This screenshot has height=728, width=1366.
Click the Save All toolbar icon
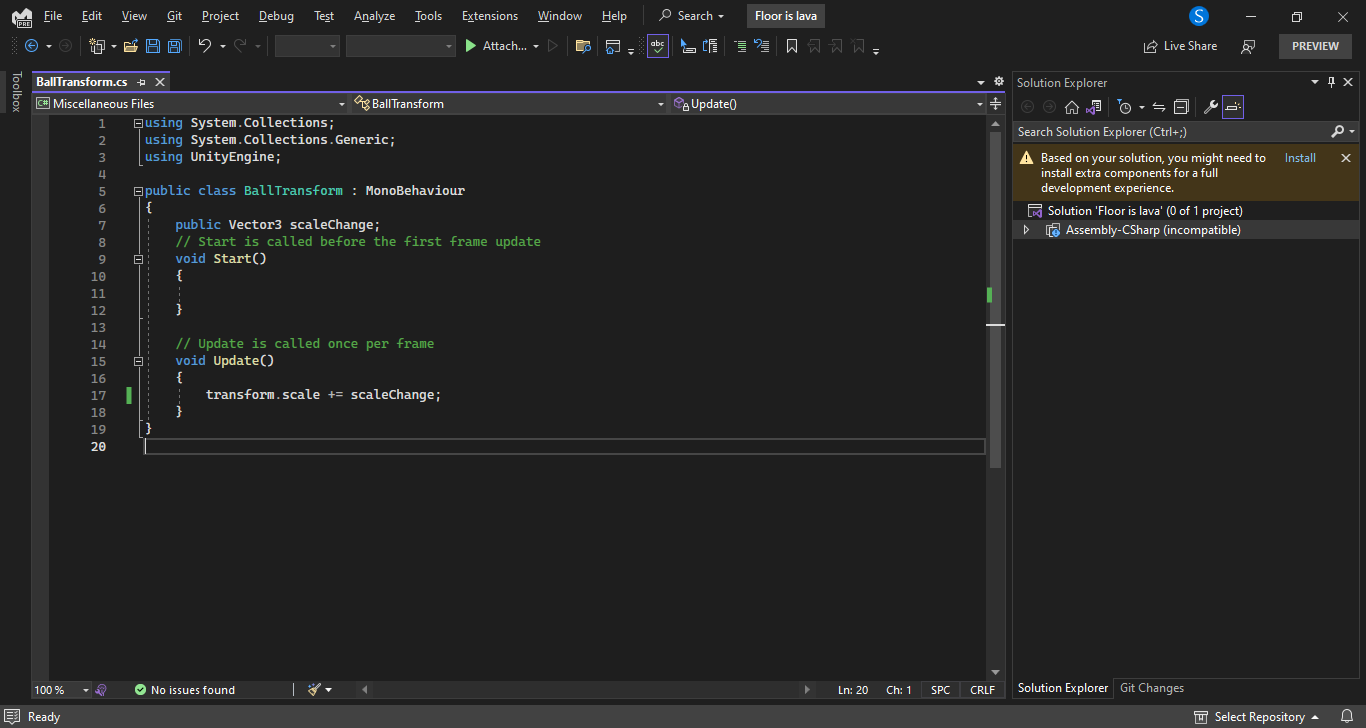point(175,46)
